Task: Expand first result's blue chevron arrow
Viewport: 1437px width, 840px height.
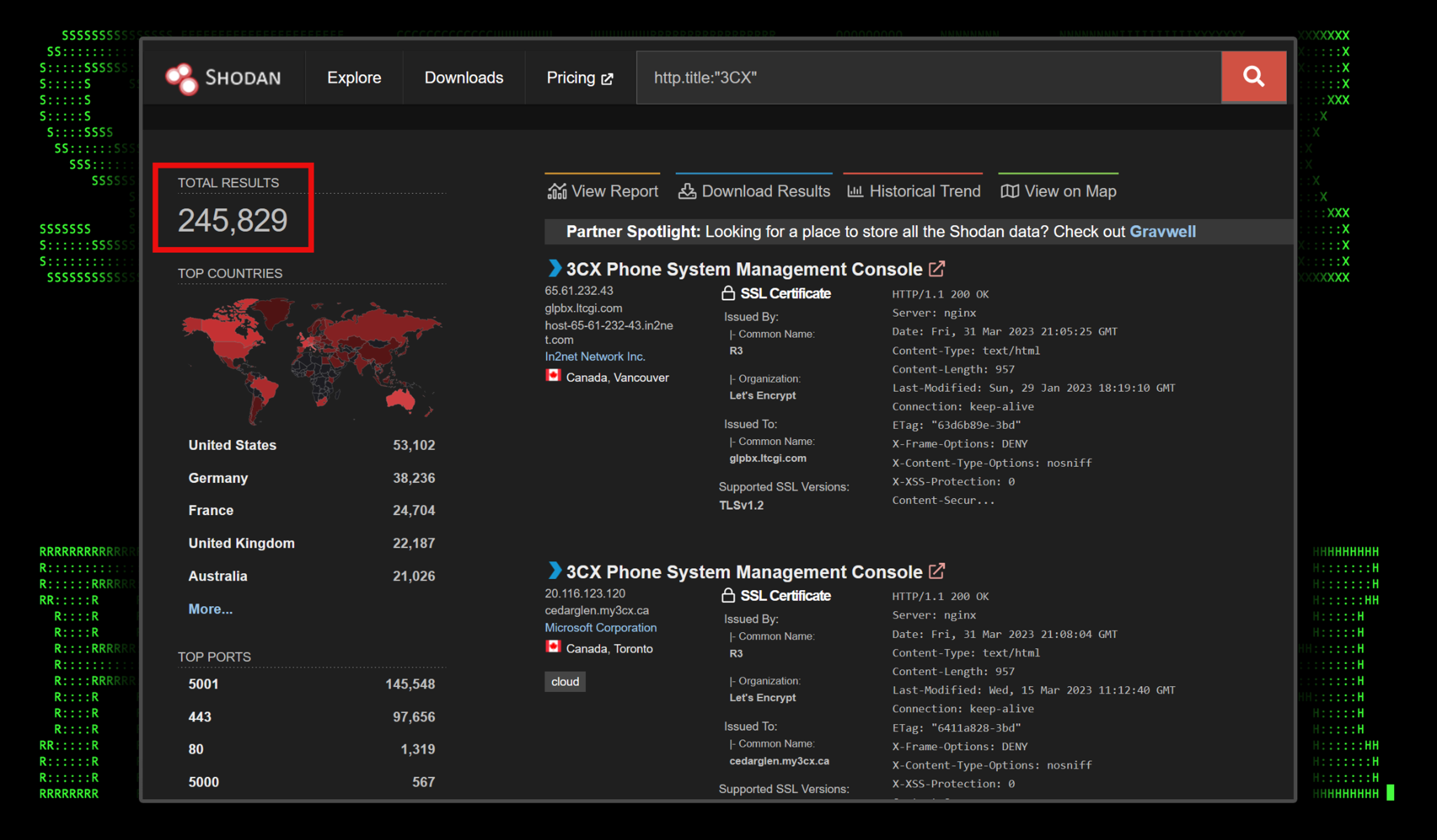Action: click(554, 268)
